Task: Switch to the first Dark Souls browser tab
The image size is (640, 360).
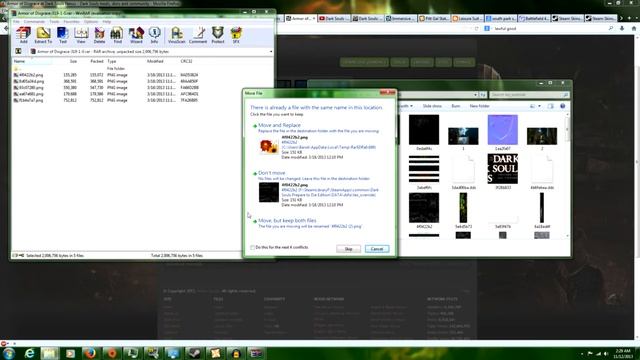Action: (x=333, y=18)
